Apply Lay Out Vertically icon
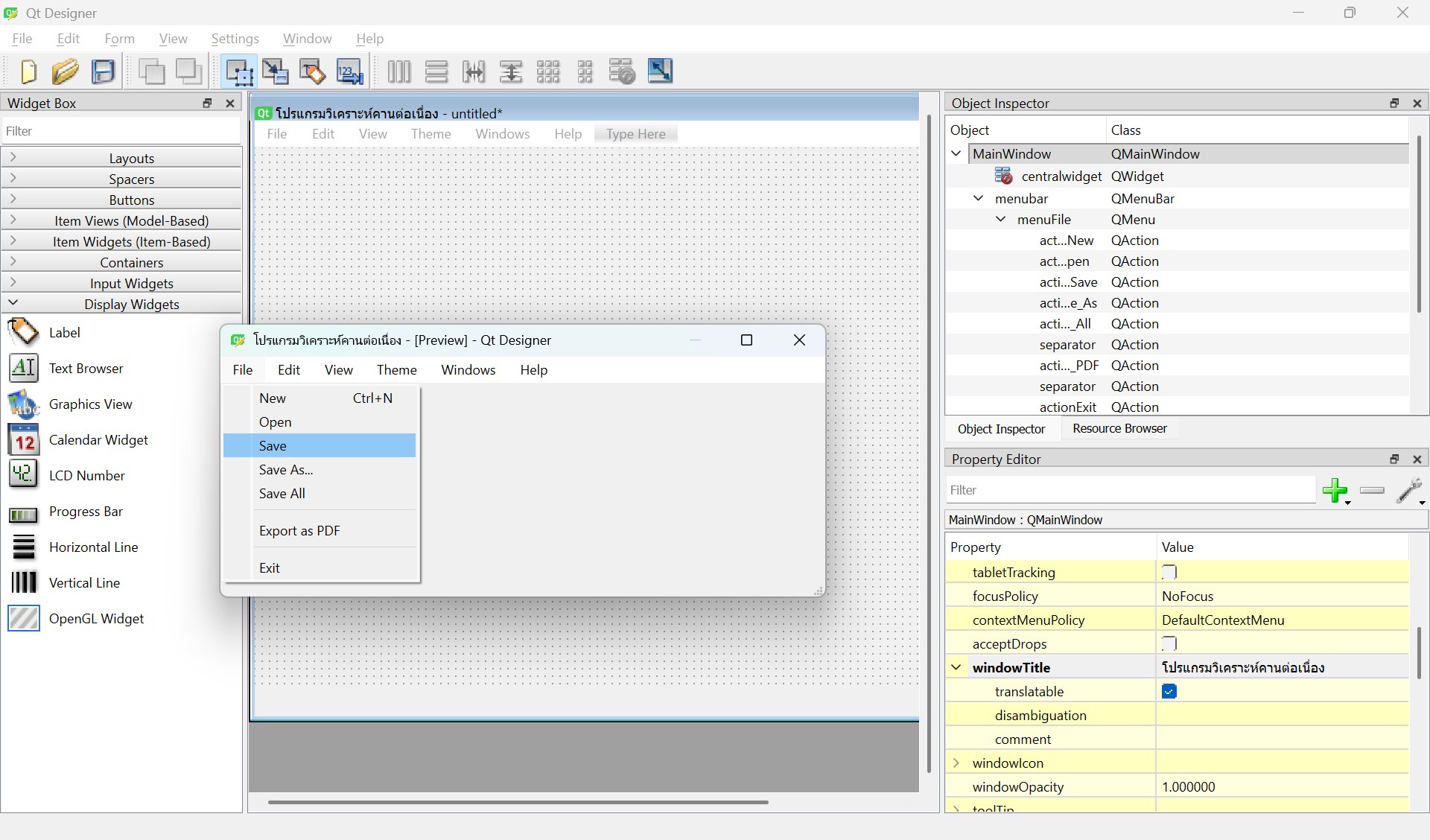Image resolution: width=1430 pixels, height=840 pixels. [436, 71]
